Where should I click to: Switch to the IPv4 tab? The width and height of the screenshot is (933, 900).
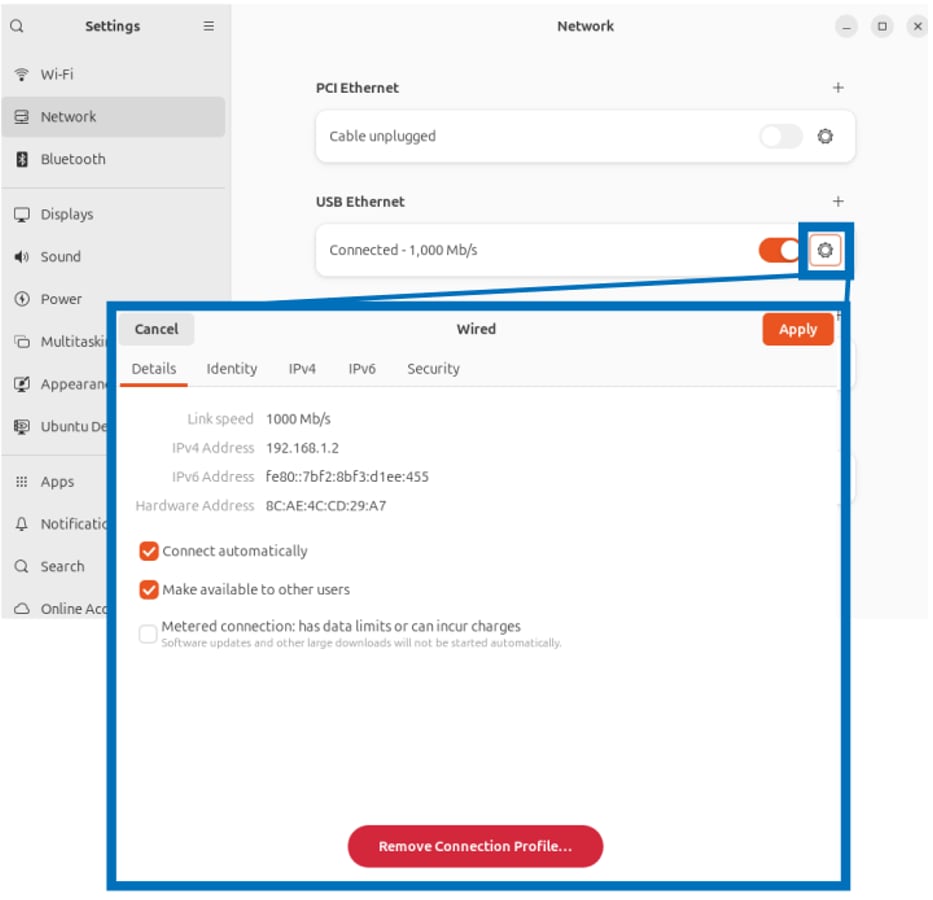302,369
